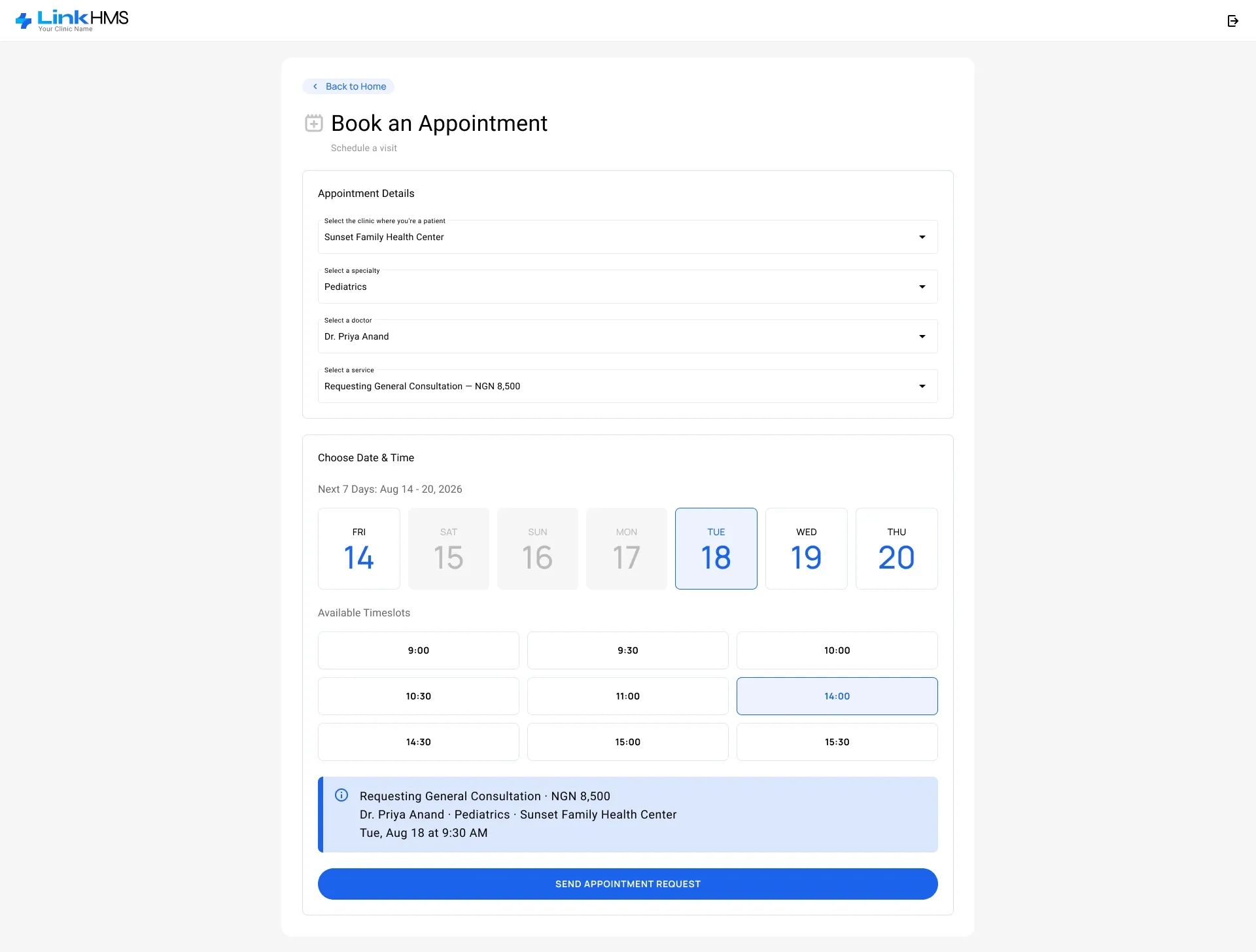Open the clinic dropdown showing Sunset Family Health Center
1256x952 pixels.
pyautogui.click(x=628, y=237)
